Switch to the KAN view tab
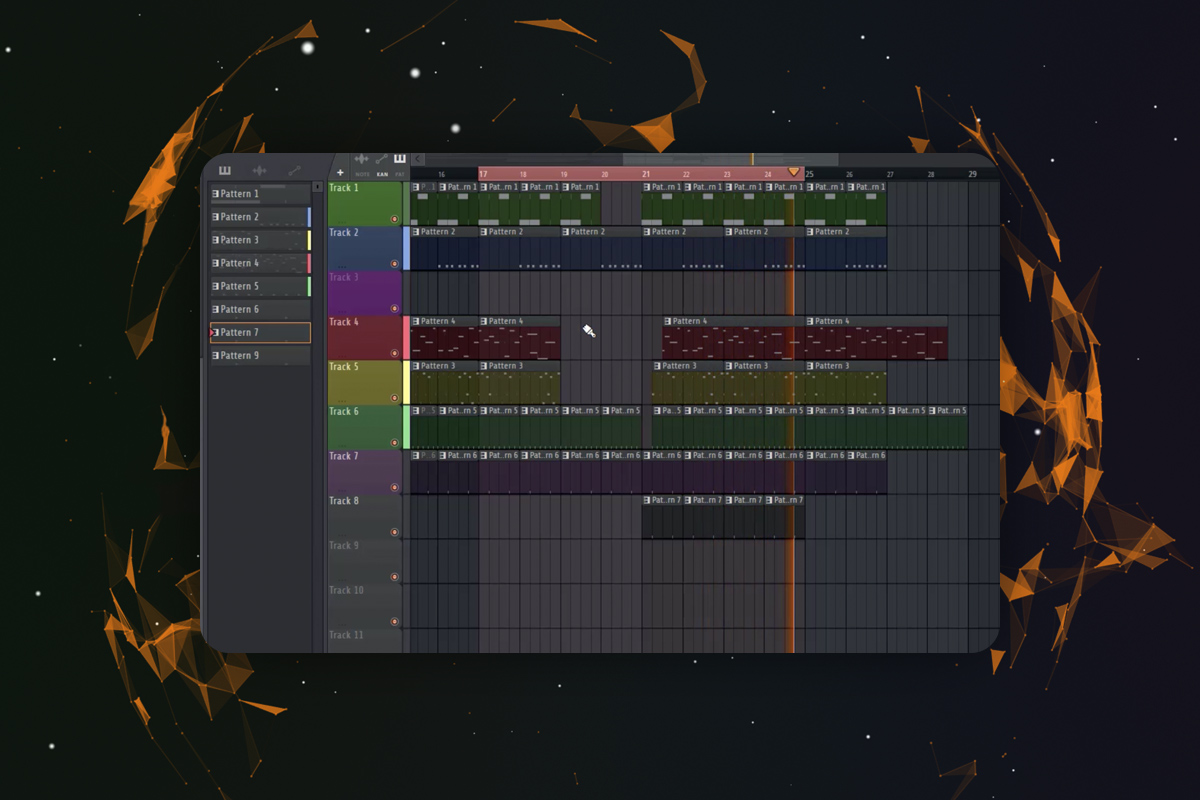Image resolution: width=1200 pixels, height=800 pixels. [x=382, y=173]
